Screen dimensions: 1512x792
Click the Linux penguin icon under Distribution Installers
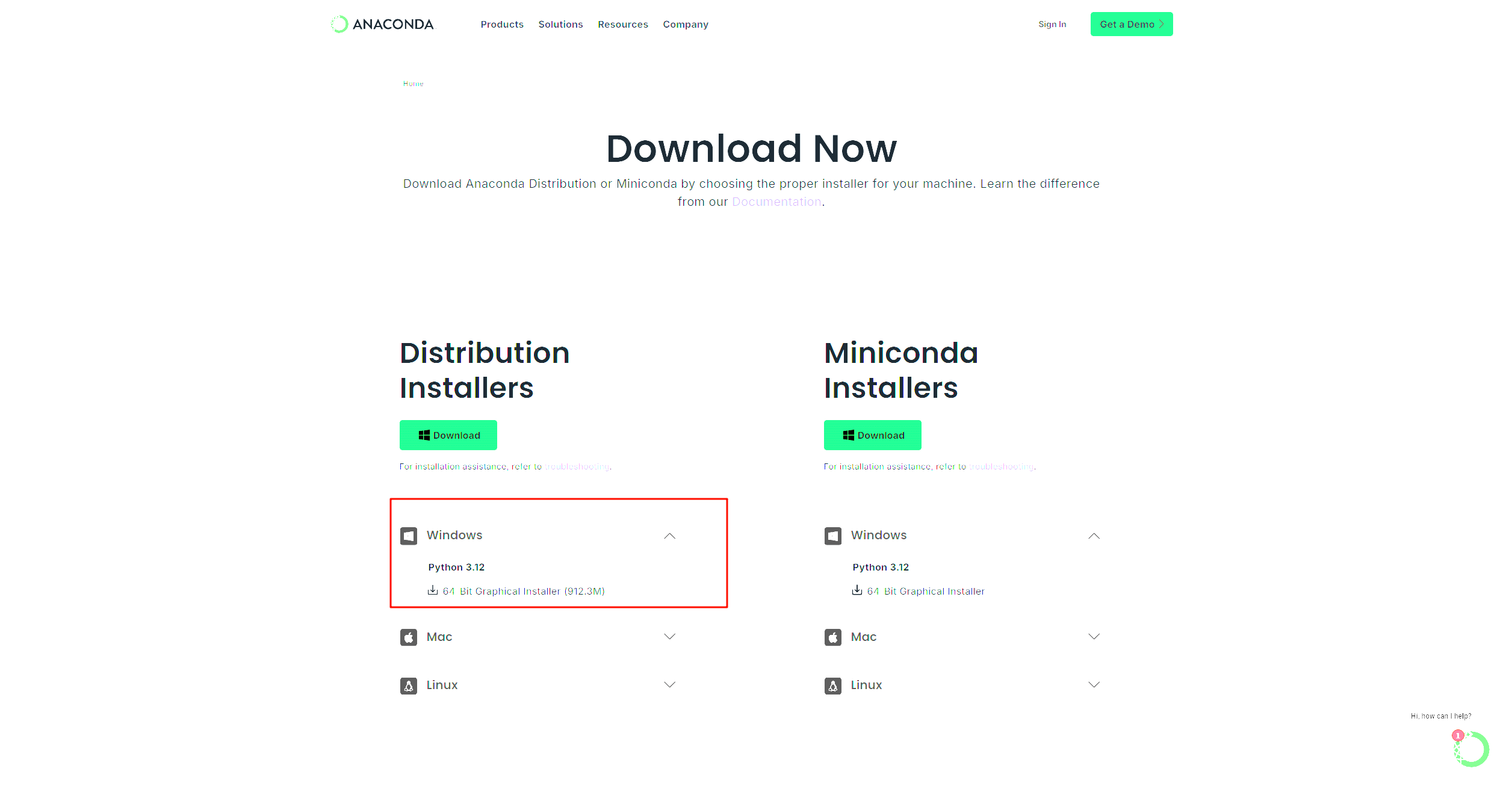pos(409,685)
